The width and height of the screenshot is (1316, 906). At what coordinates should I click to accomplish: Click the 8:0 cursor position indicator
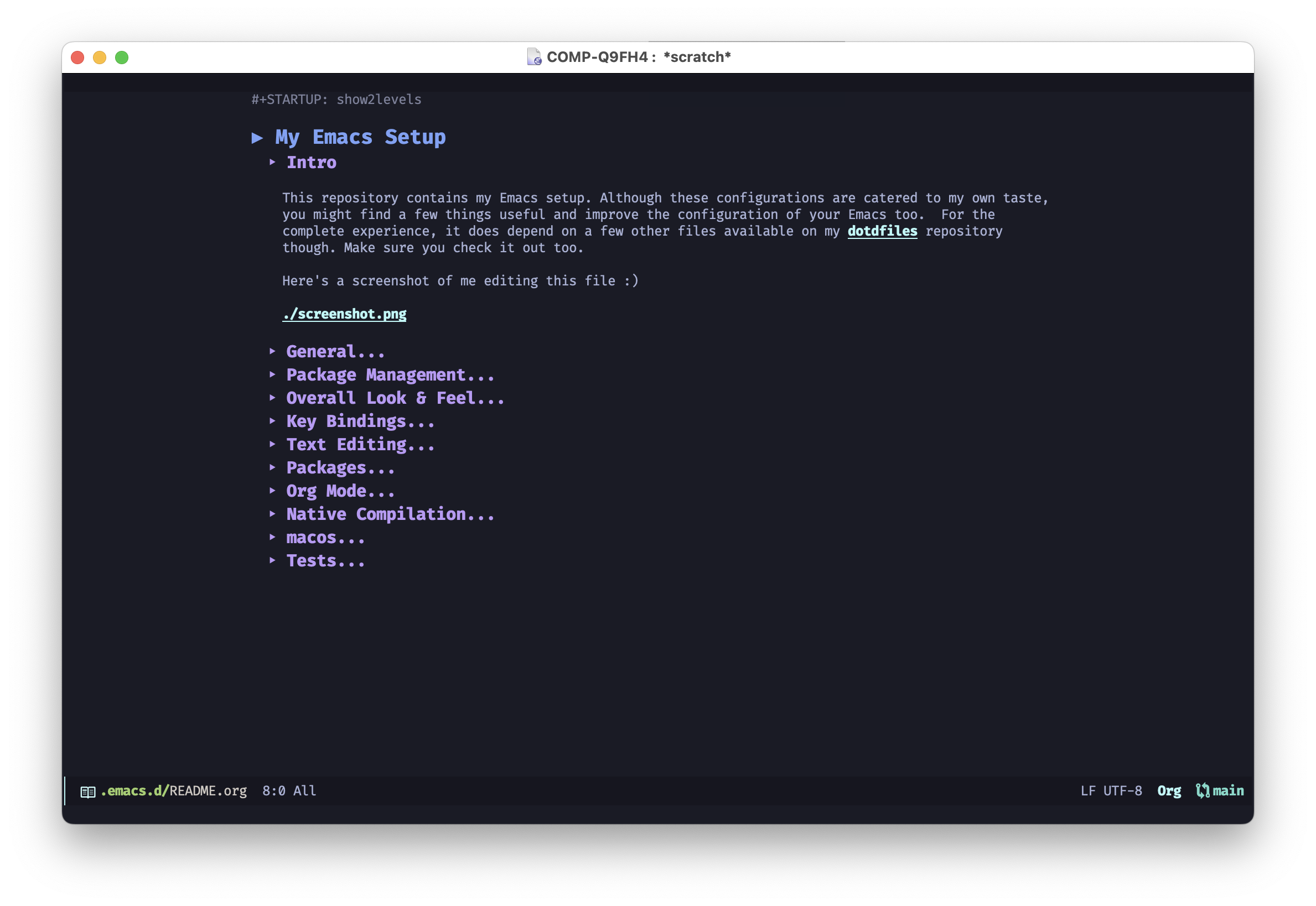(x=274, y=791)
